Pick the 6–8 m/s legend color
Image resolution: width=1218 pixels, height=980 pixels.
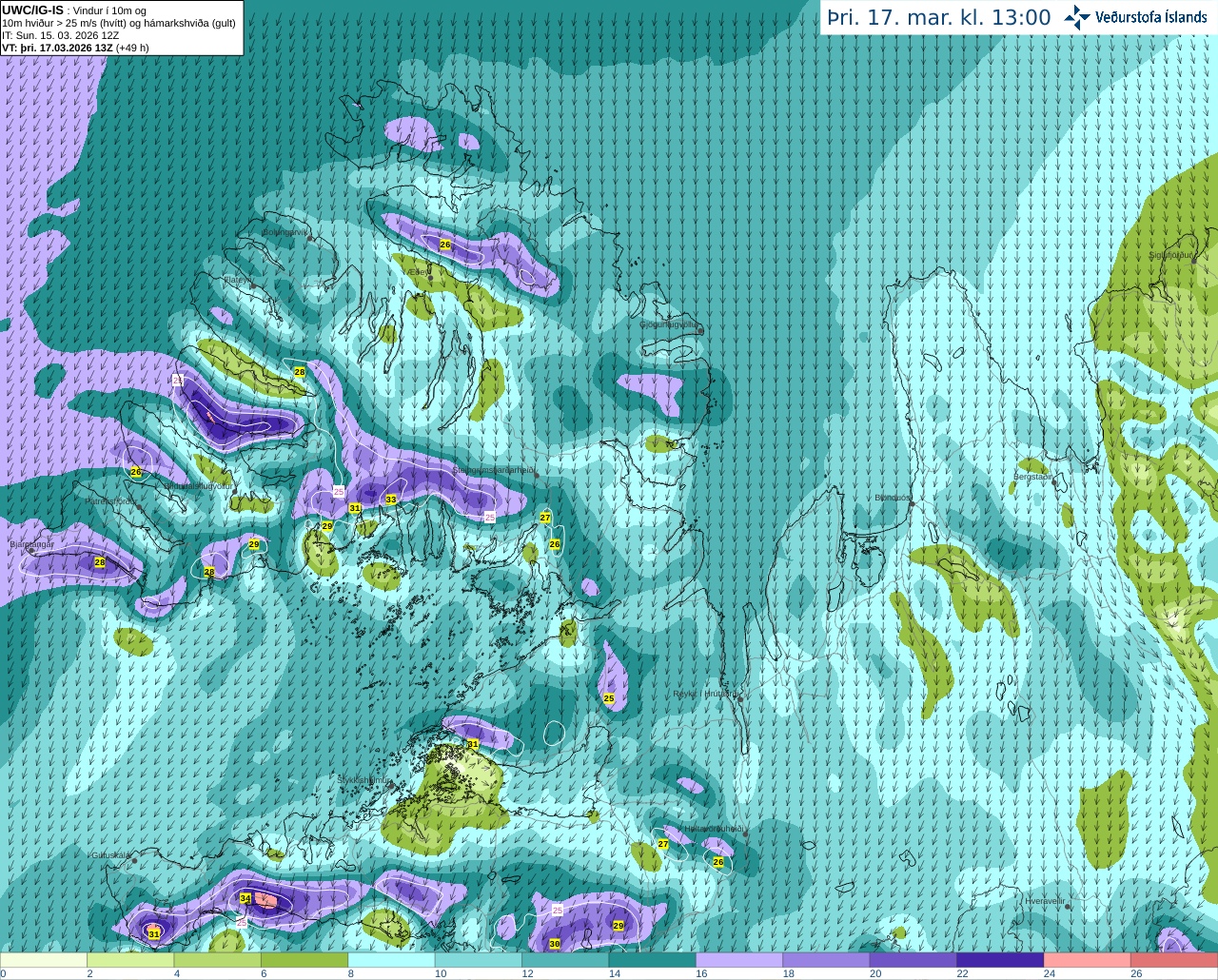click(x=304, y=960)
